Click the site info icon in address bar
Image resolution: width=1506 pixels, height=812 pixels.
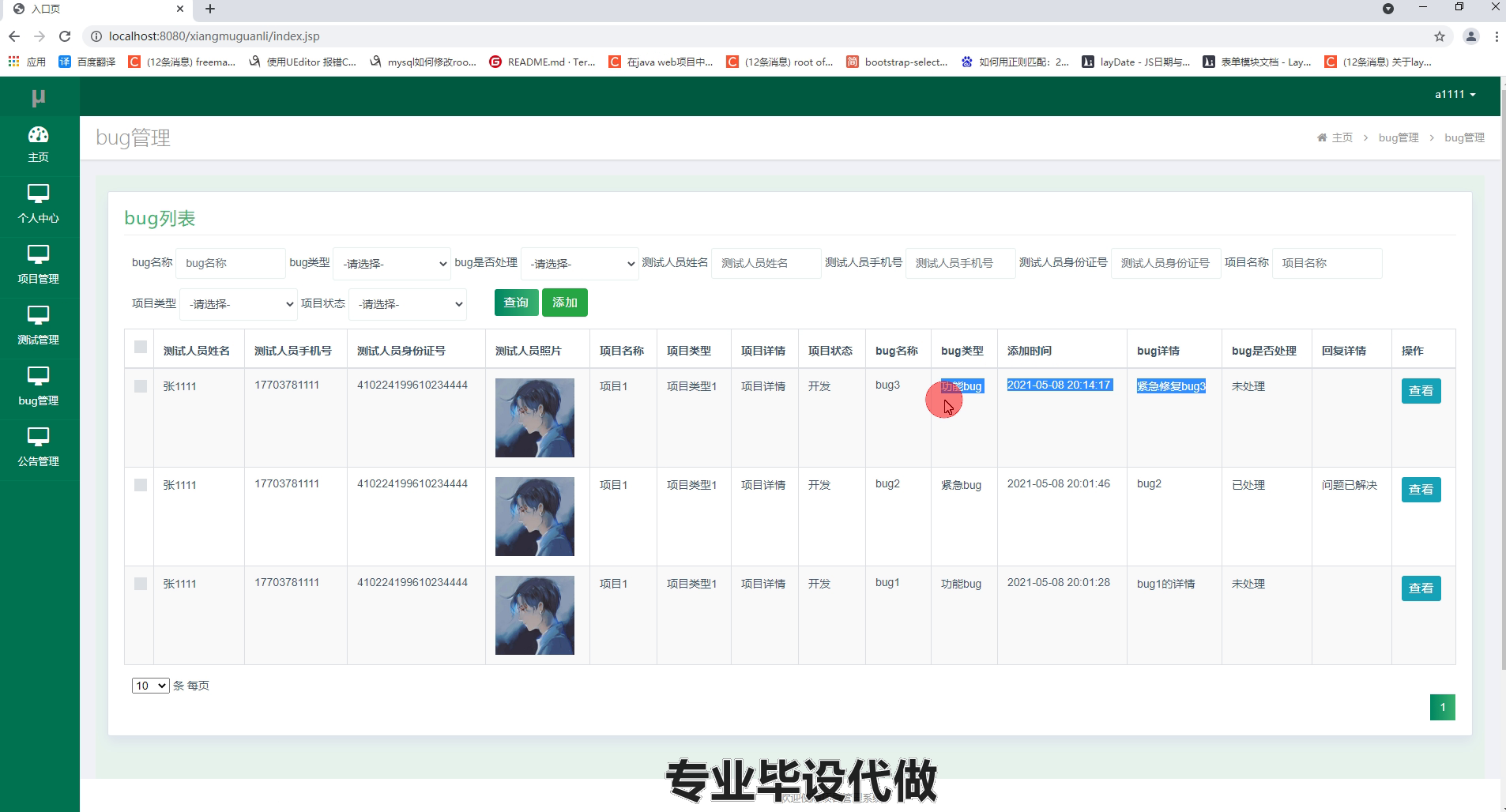click(x=96, y=36)
